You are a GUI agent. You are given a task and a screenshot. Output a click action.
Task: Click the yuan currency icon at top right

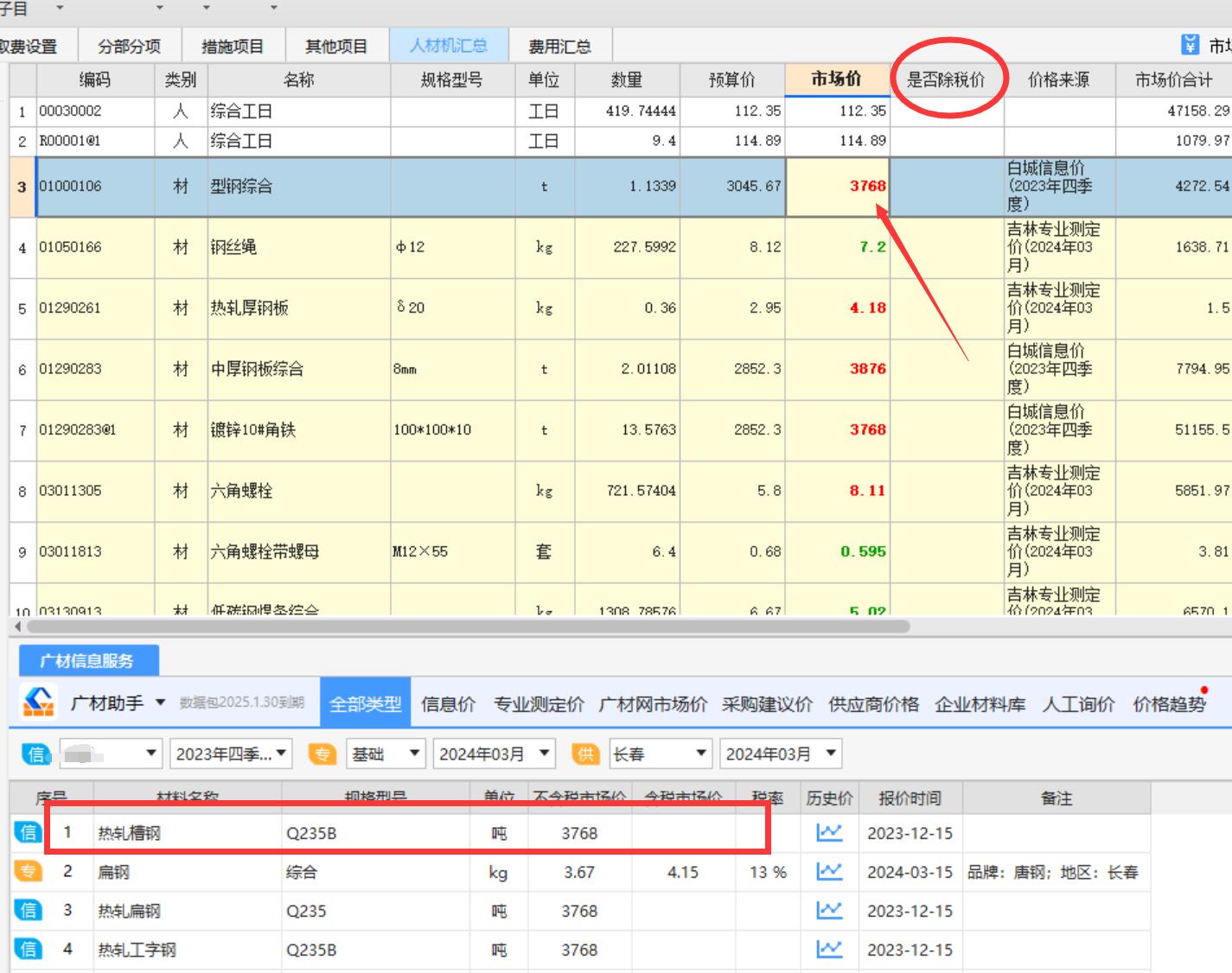(1191, 45)
